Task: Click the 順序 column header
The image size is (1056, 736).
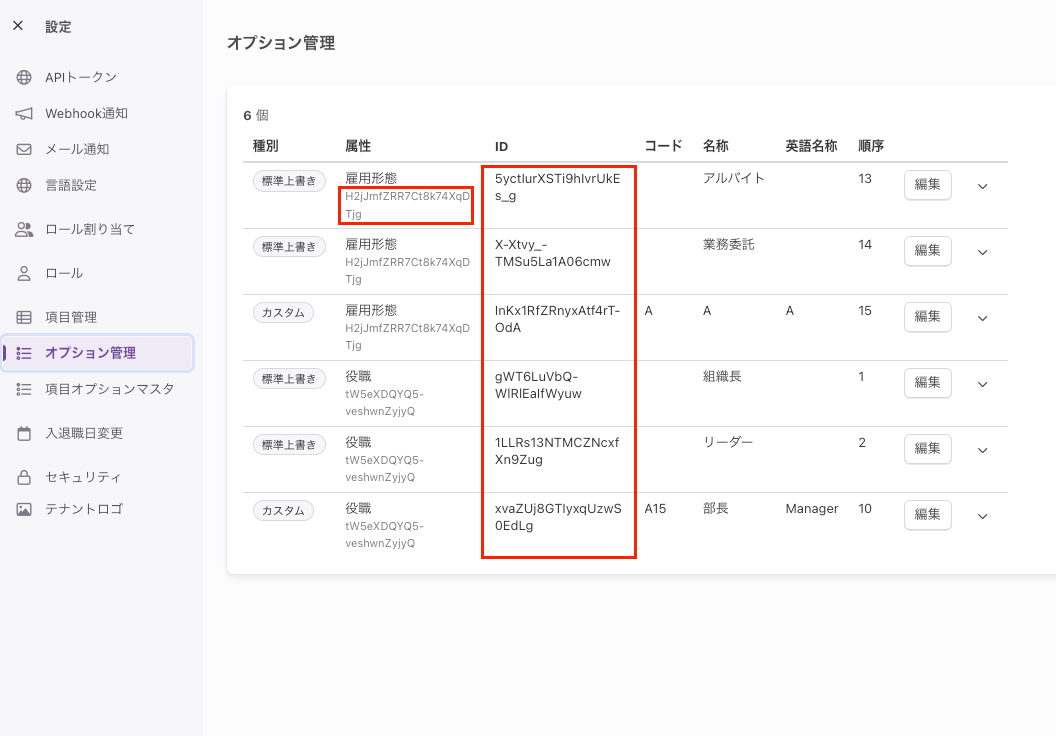Action: coord(871,146)
